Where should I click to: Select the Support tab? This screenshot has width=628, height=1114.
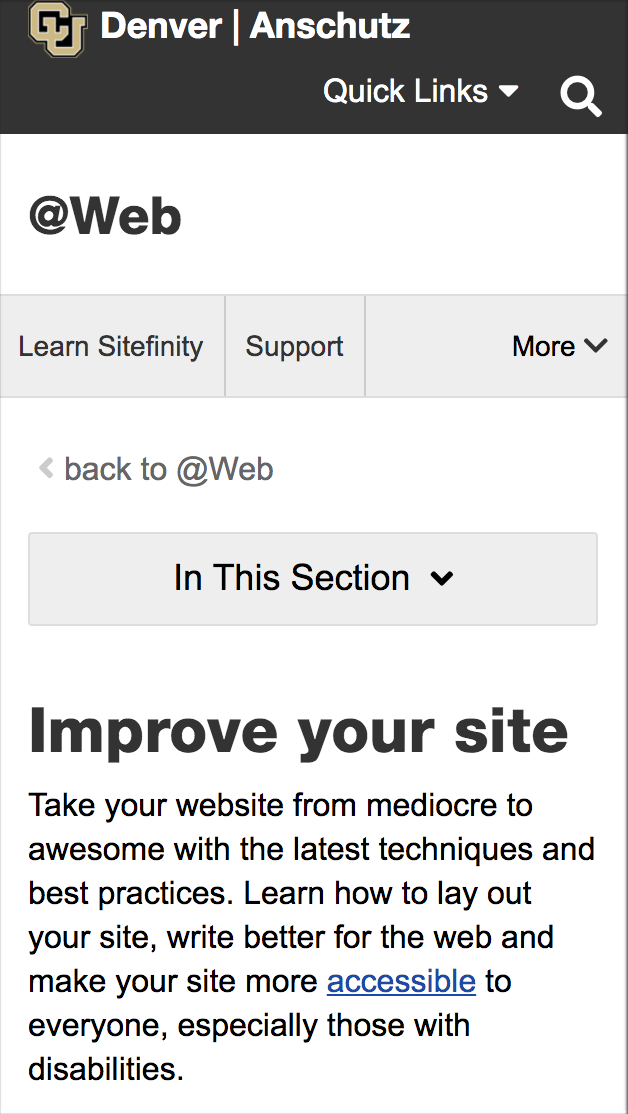click(x=294, y=345)
